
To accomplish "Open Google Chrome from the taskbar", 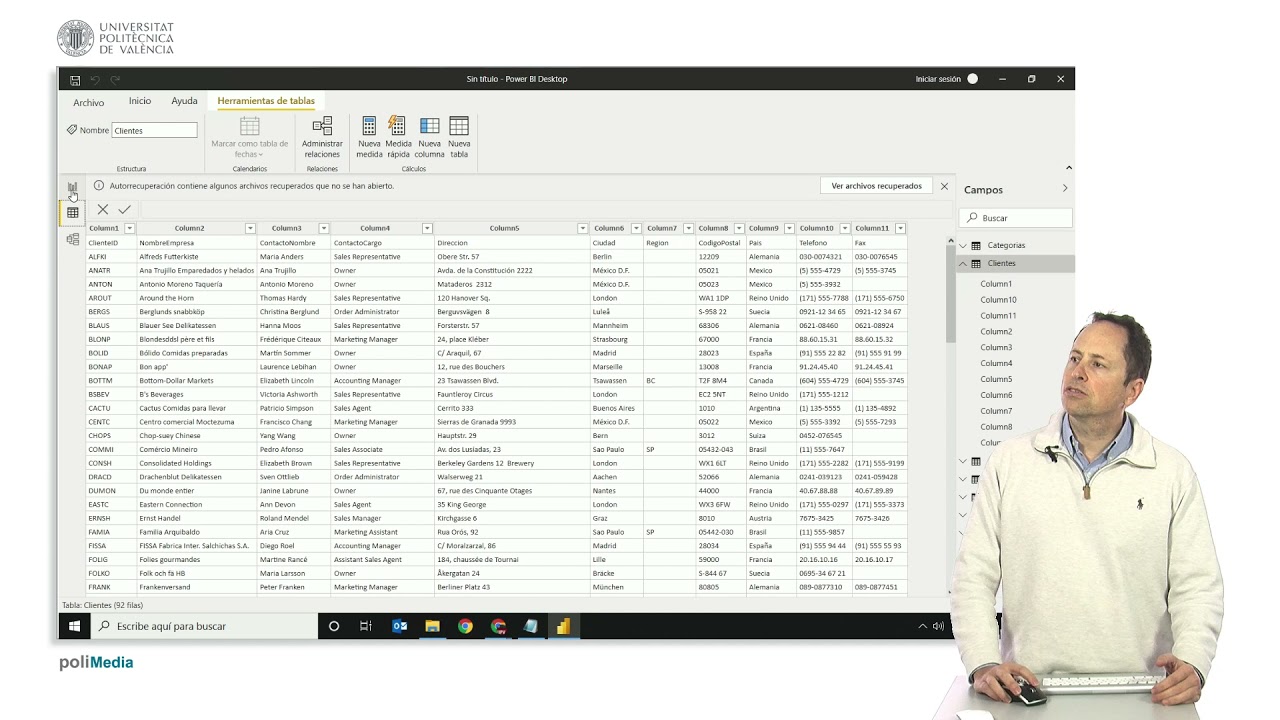I will click(x=465, y=626).
